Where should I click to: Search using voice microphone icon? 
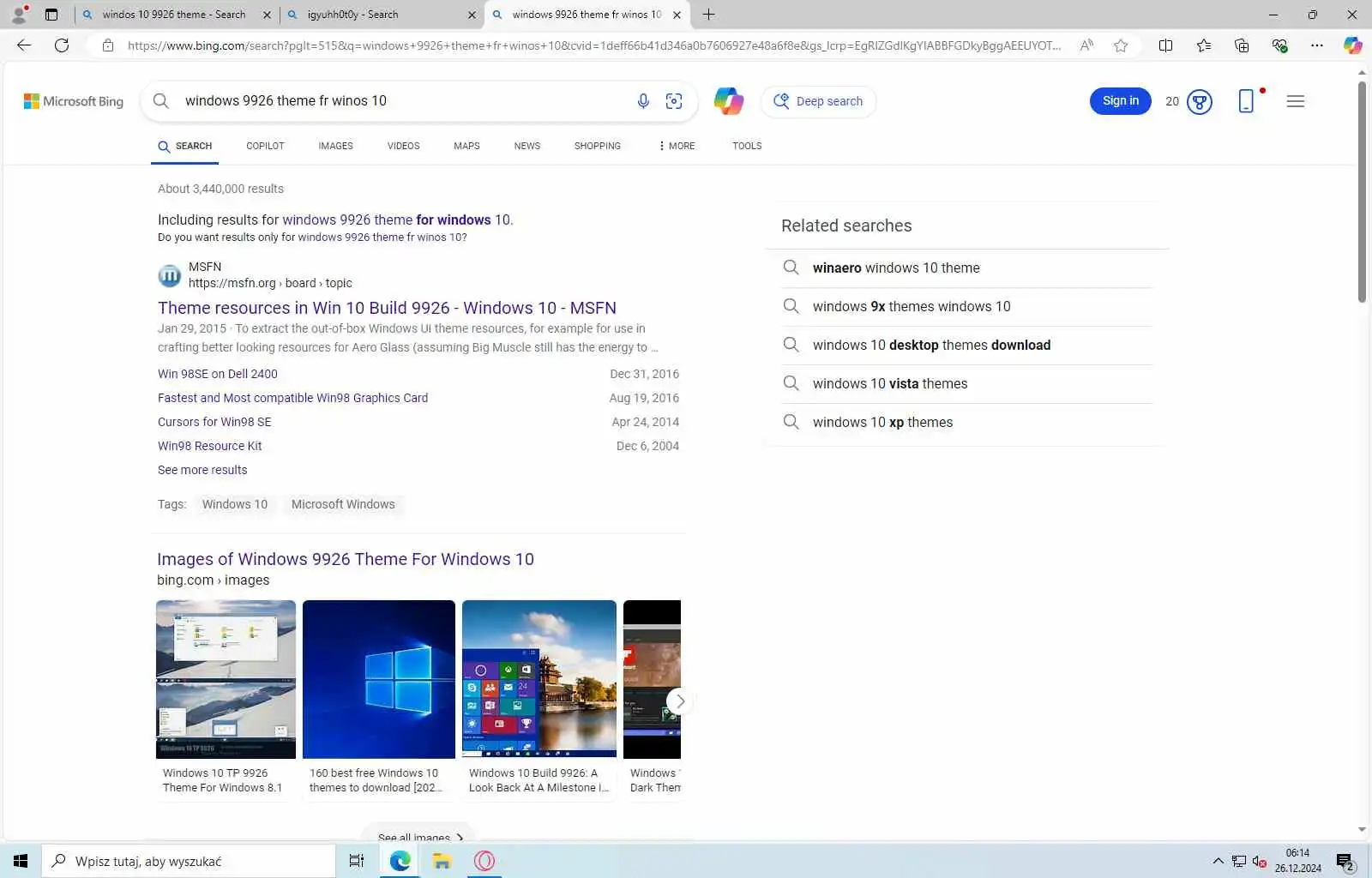[643, 101]
